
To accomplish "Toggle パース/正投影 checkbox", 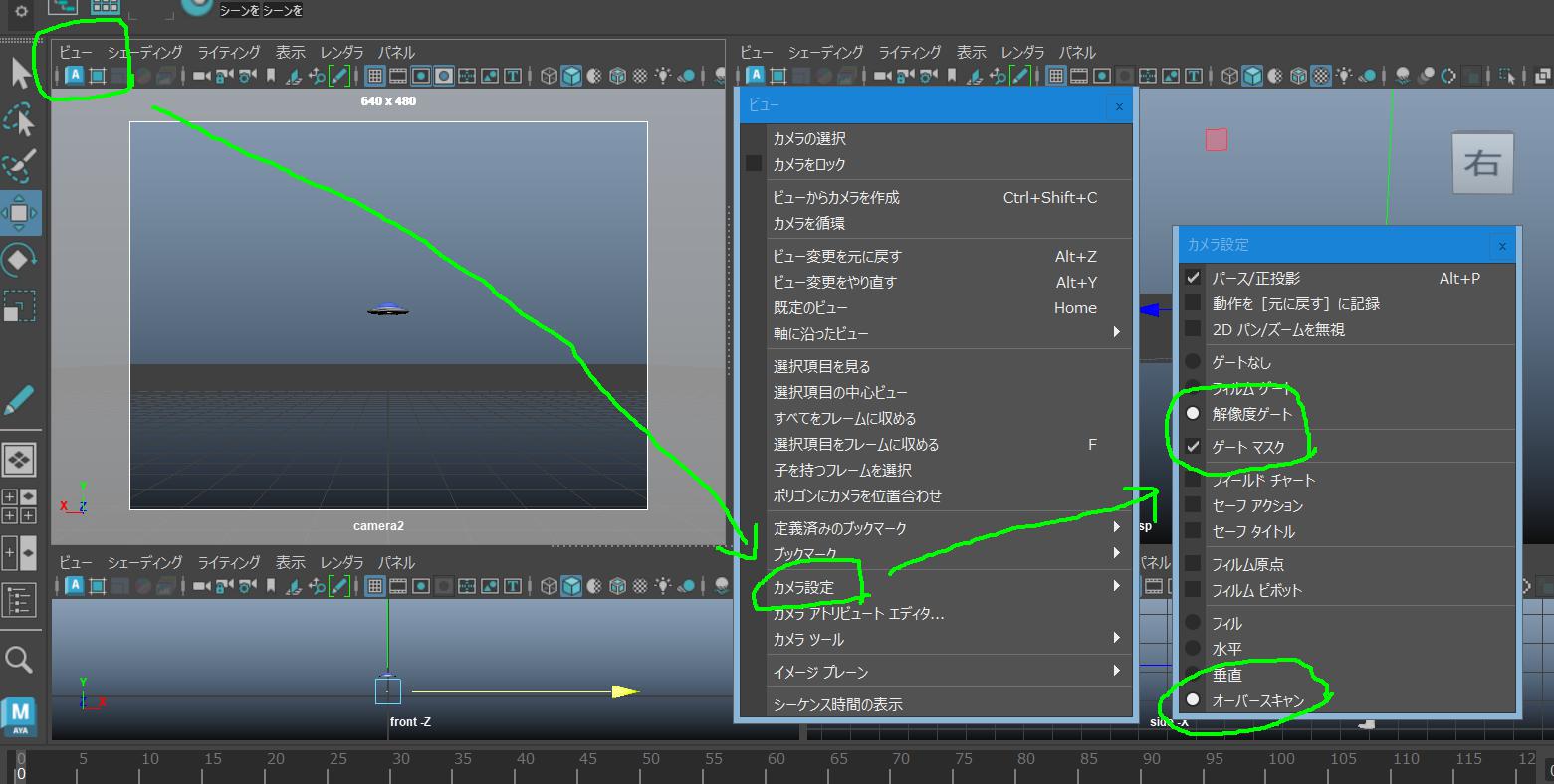I will (x=1193, y=278).
